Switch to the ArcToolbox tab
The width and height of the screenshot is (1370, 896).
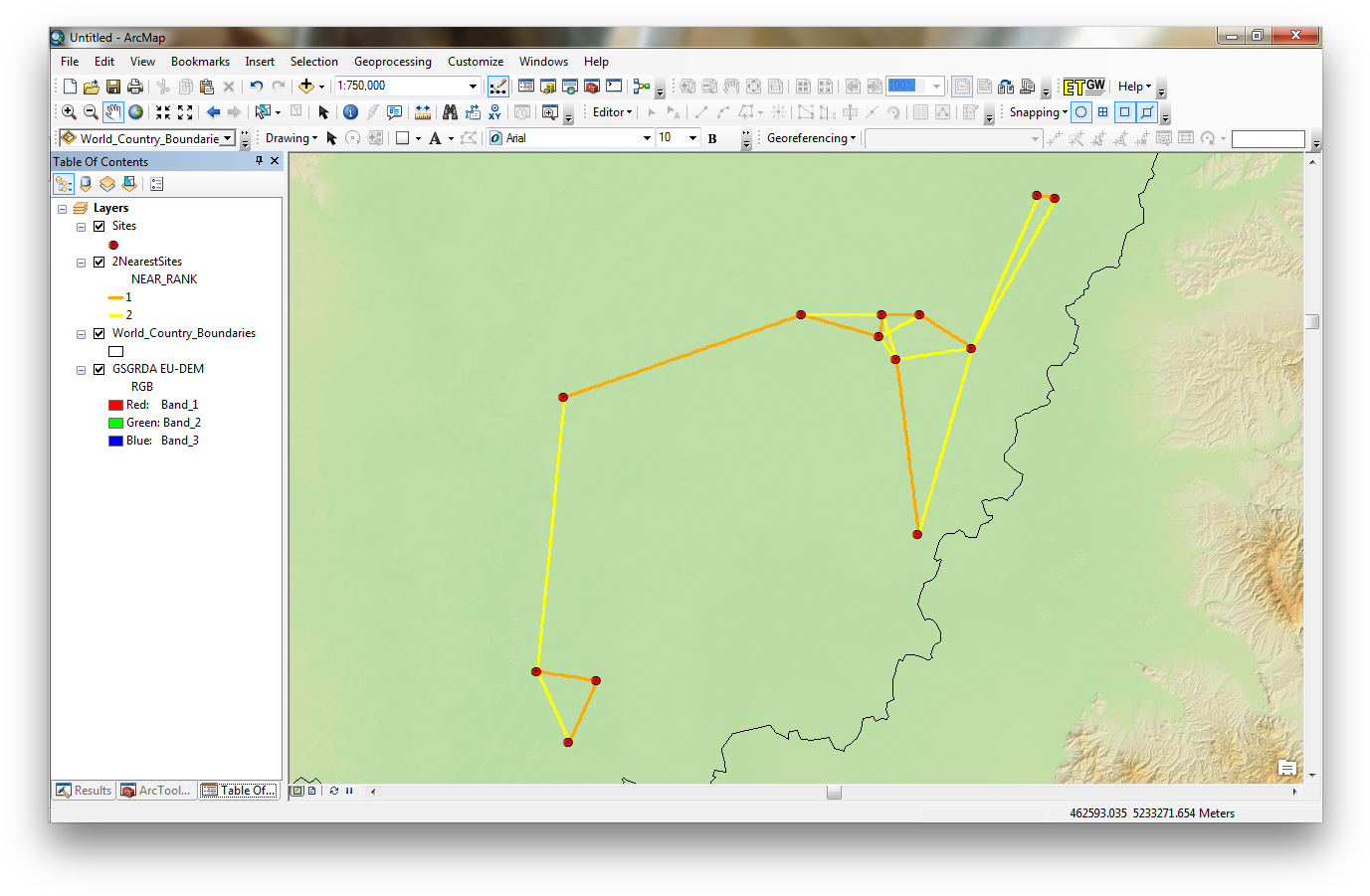click(155, 790)
